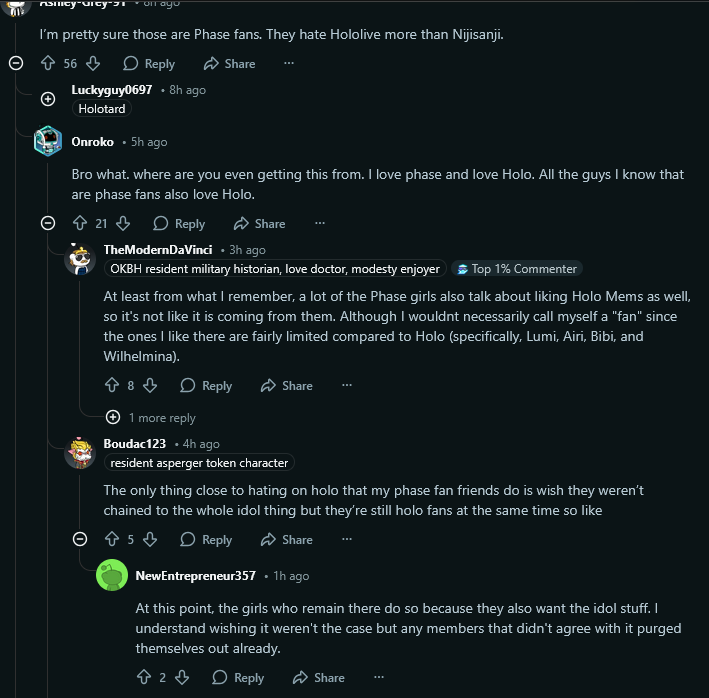The image size is (709, 698).
Task: Collapse Boudac123's reply thread
Action: [x=80, y=539]
